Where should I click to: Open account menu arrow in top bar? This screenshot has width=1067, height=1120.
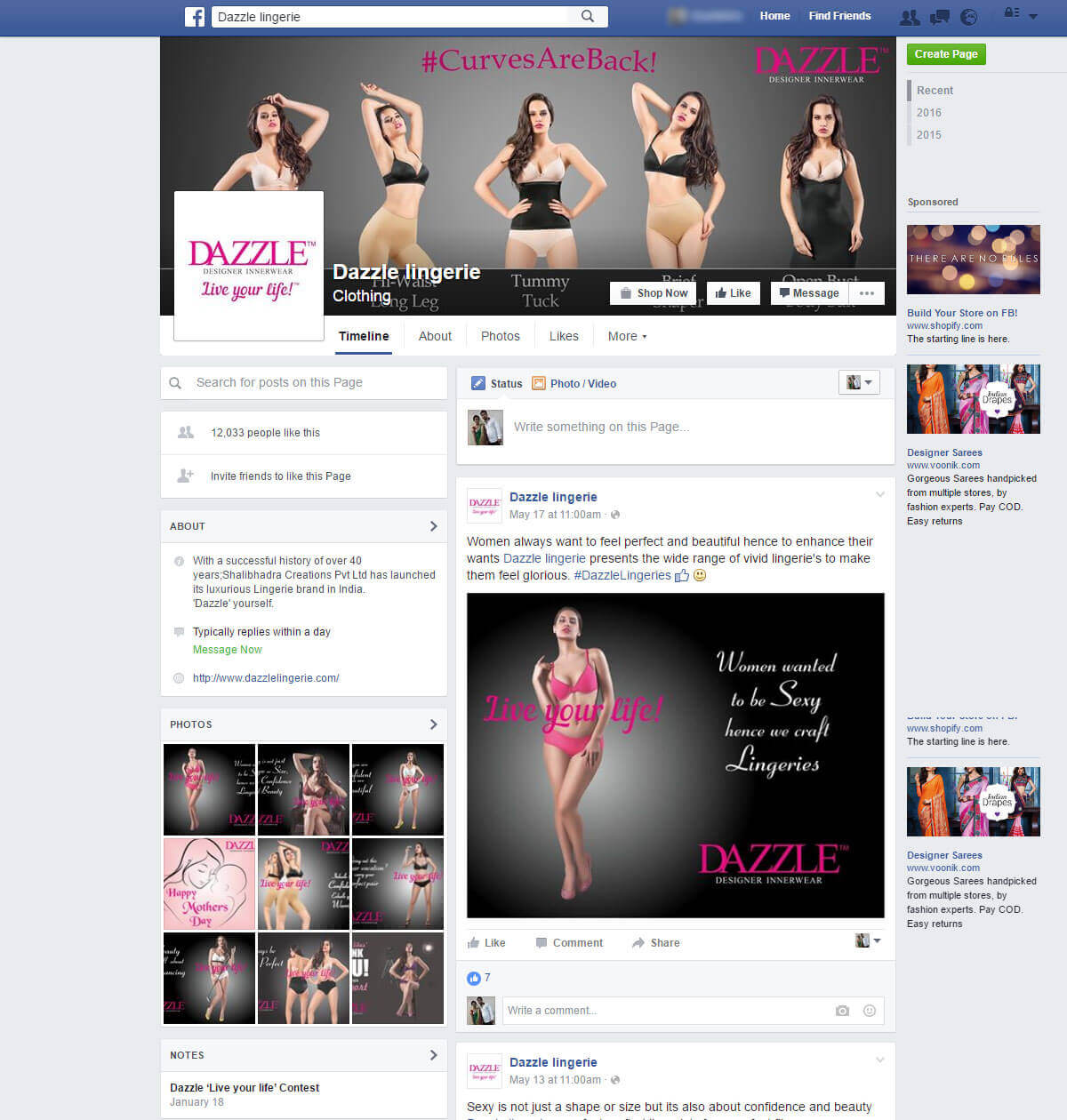click(1033, 16)
